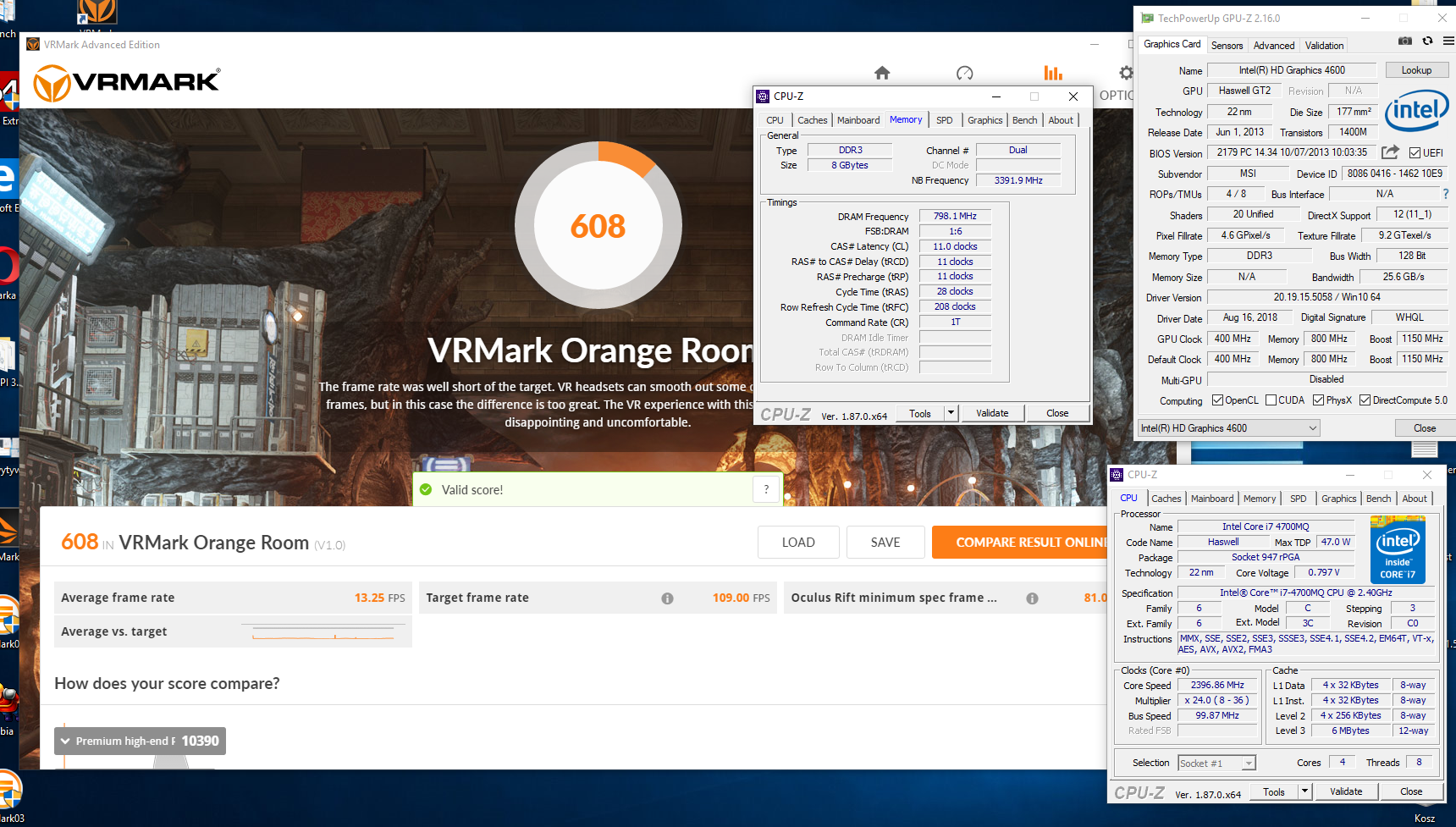Go to VRMark home icon
This screenshot has width=1456, height=827.
click(882, 74)
